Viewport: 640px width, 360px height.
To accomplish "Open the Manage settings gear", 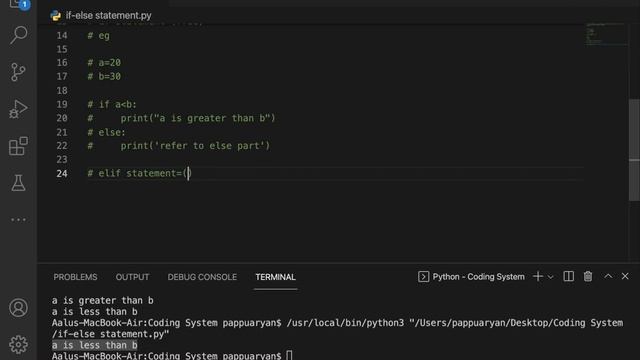I will pos(18,344).
